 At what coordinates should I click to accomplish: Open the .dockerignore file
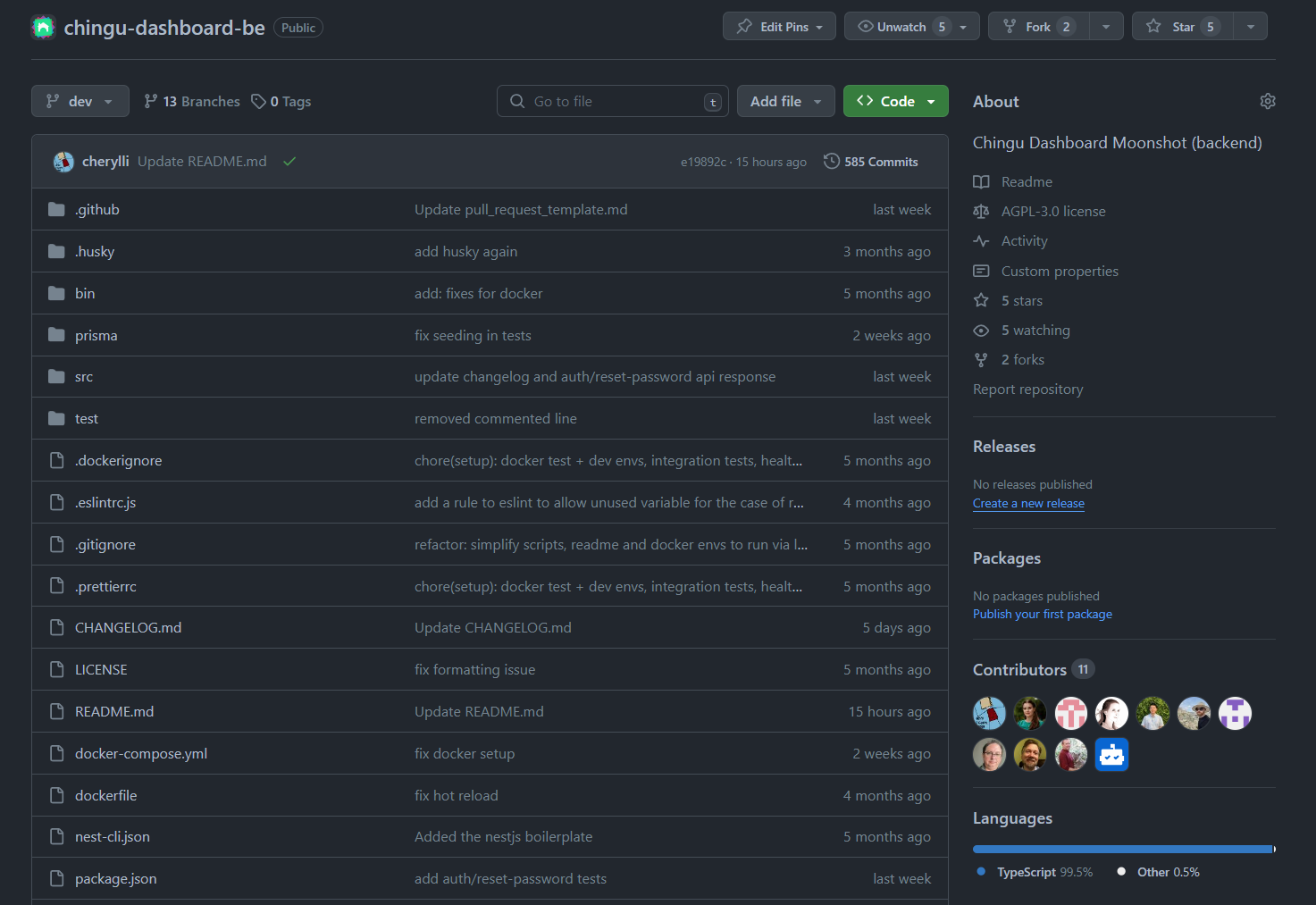(x=119, y=460)
